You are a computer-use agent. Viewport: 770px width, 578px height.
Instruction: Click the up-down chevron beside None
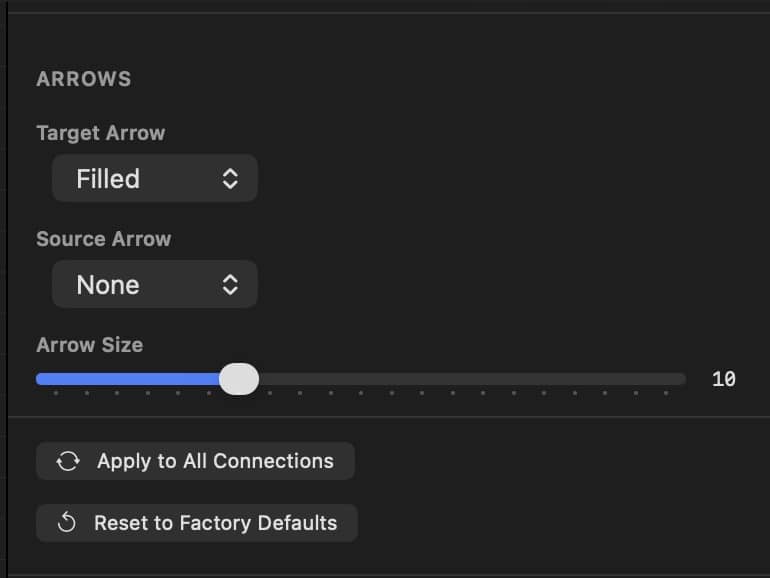[x=230, y=285]
